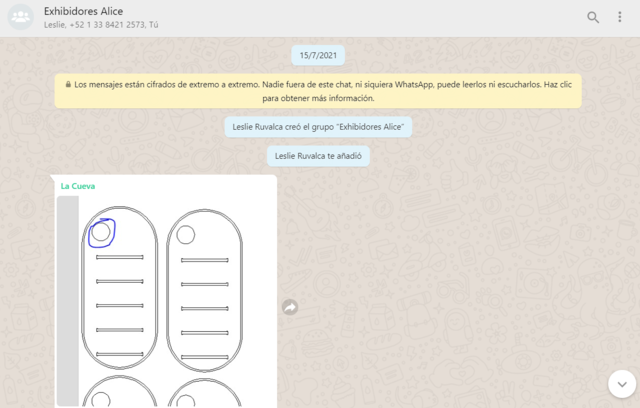The image size is (640, 408).
Task: Forward the La Cueva image message
Action: [x=290, y=307]
